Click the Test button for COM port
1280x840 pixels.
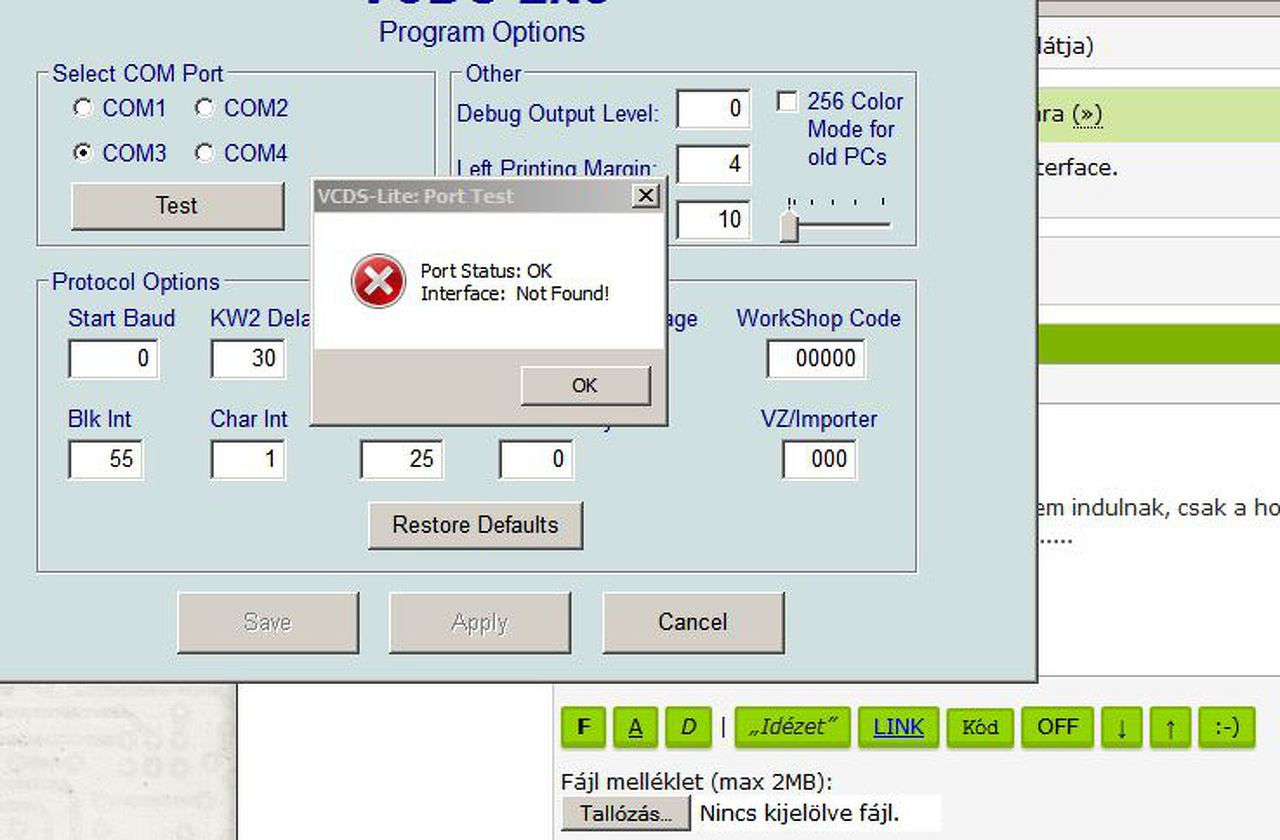[x=177, y=206]
